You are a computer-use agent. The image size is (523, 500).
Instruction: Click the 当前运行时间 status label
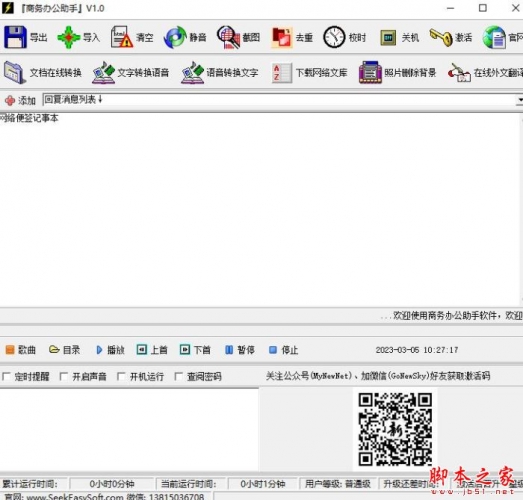[x=188, y=484]
